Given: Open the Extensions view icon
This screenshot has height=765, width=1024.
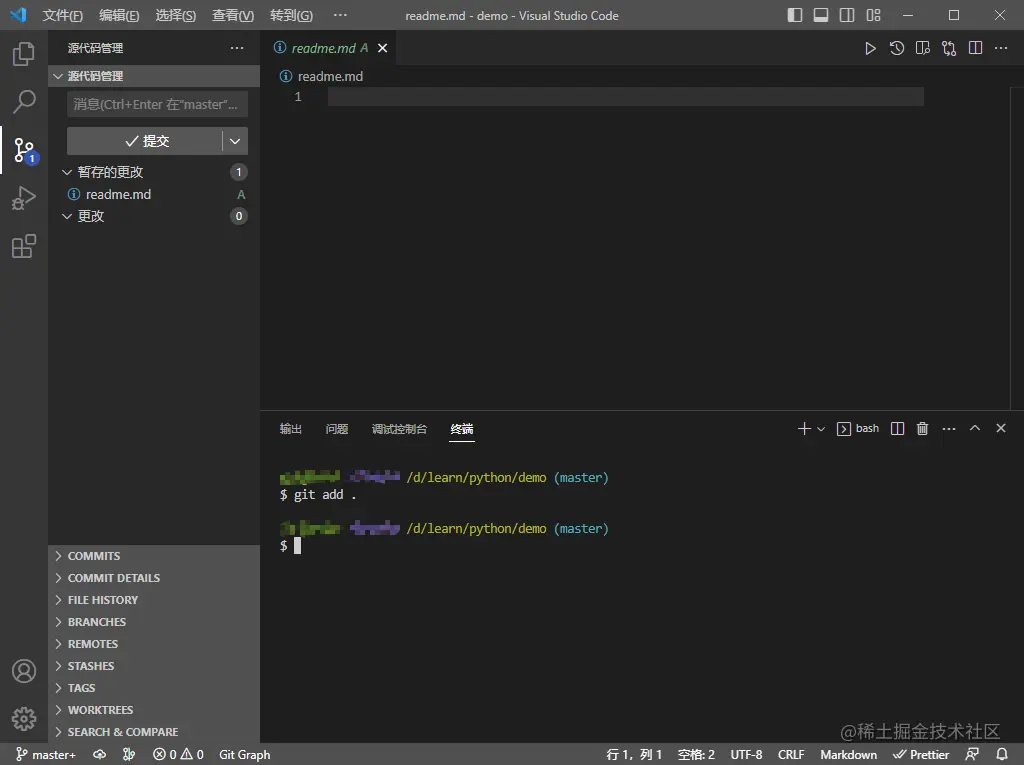Looking at the screenshot, I should click(24, 247).
